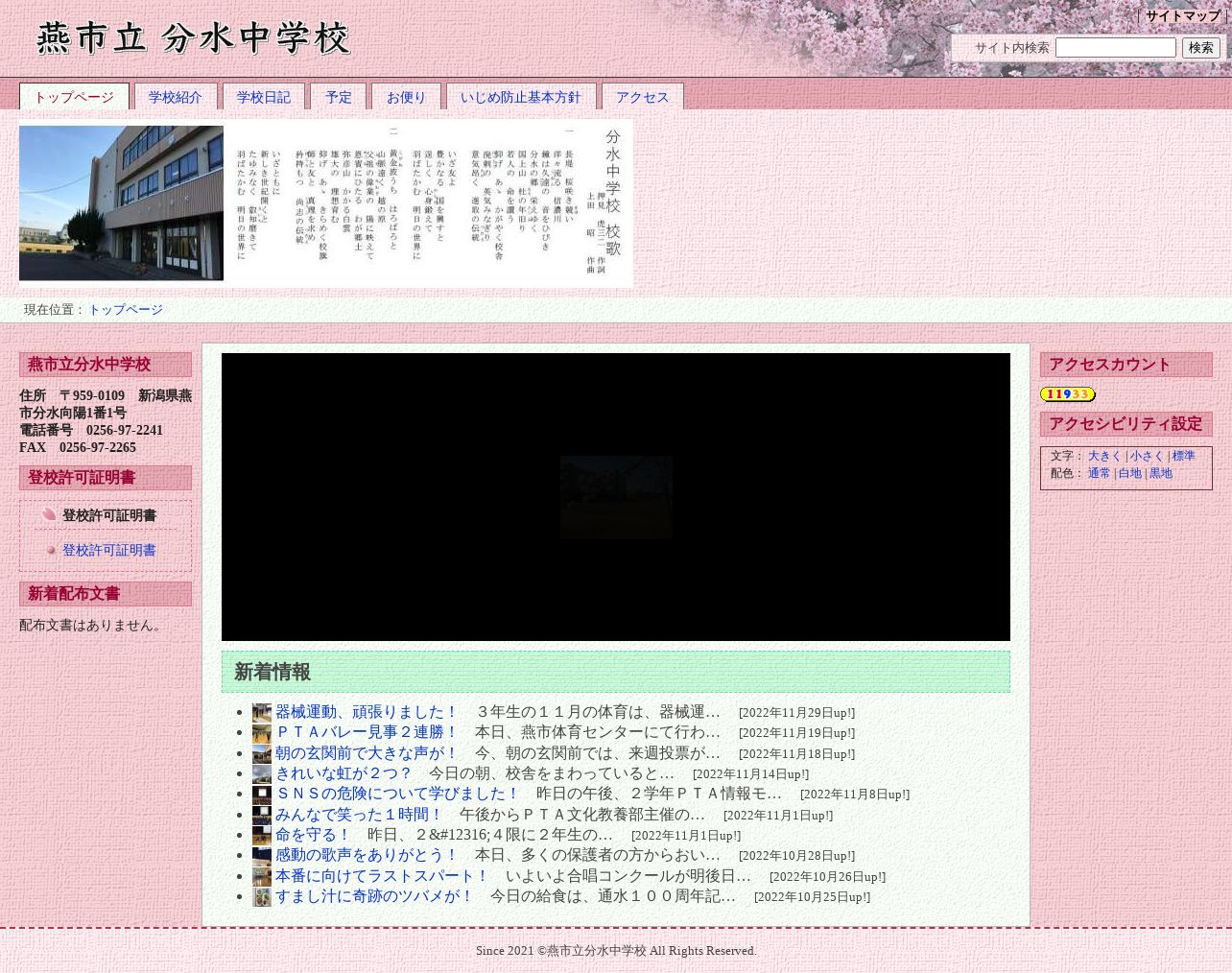This screenshot has width=1232, height=973.
Task: Open the 校歌 lyrics image
Action: [429, 203]
